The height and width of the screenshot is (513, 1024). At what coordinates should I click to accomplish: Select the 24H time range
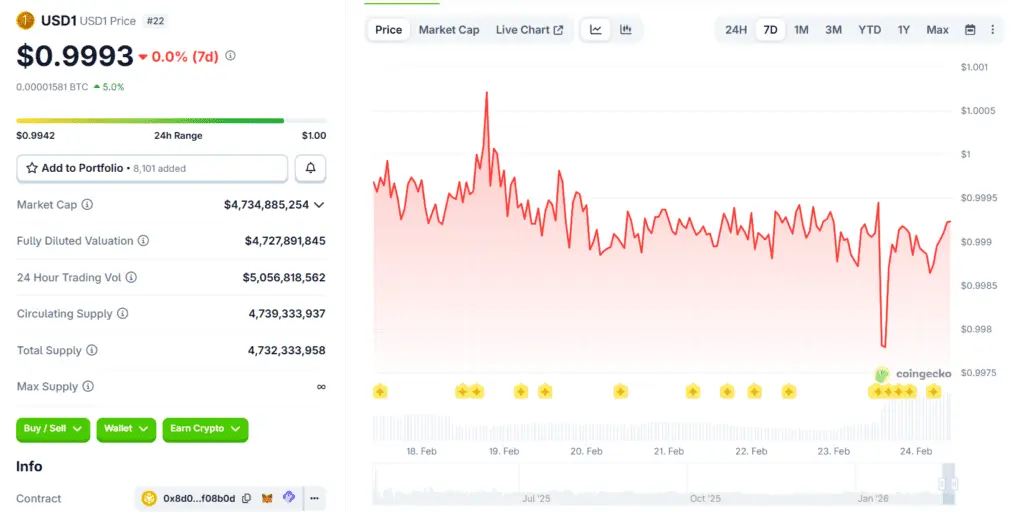pyautogui.click(x=736, y=30)
